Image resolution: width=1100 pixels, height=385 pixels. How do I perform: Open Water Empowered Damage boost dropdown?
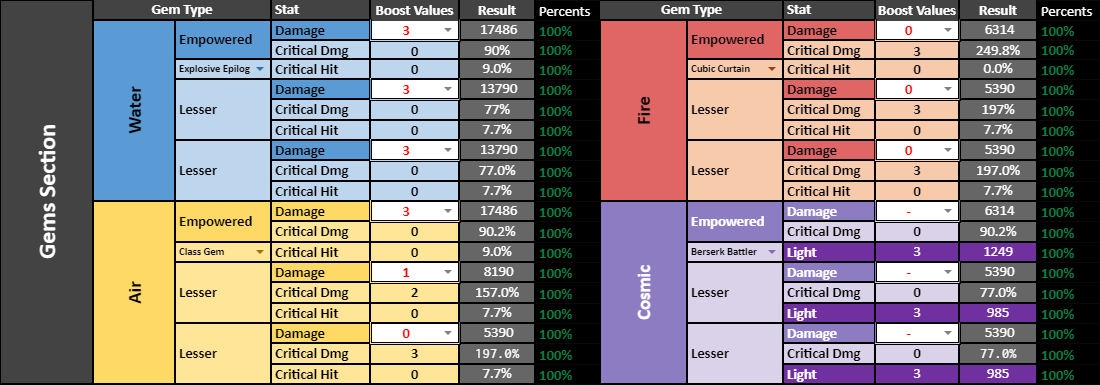tap(448, 30)
